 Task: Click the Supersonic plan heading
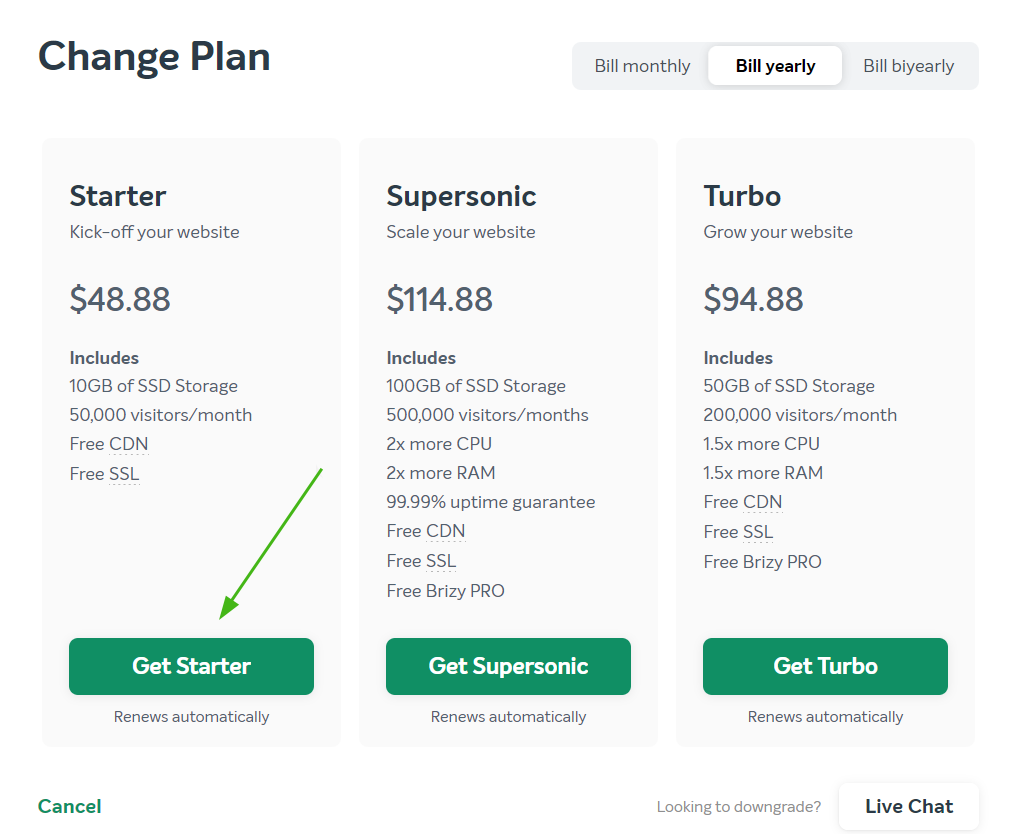point(461,196)
